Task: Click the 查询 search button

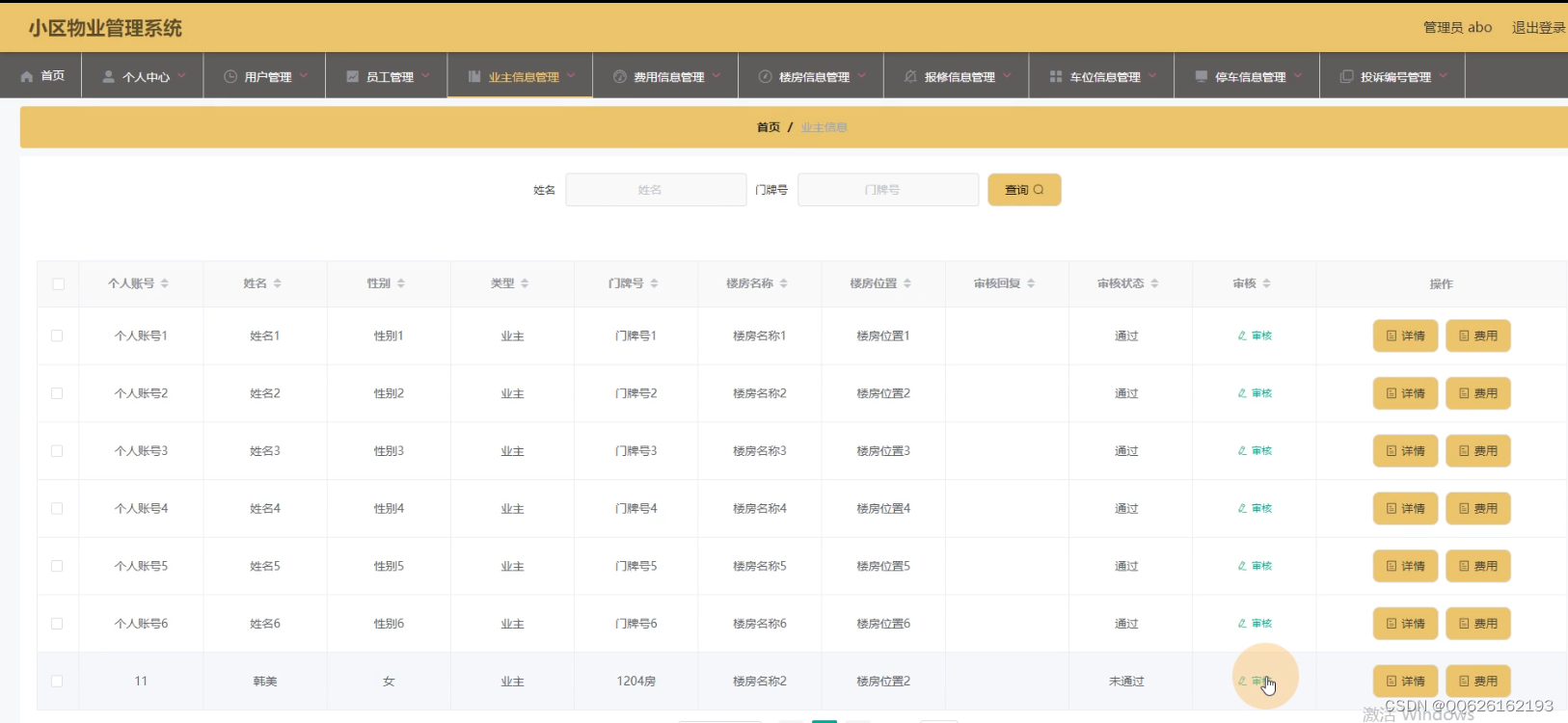Action: tap(1024, 190)
